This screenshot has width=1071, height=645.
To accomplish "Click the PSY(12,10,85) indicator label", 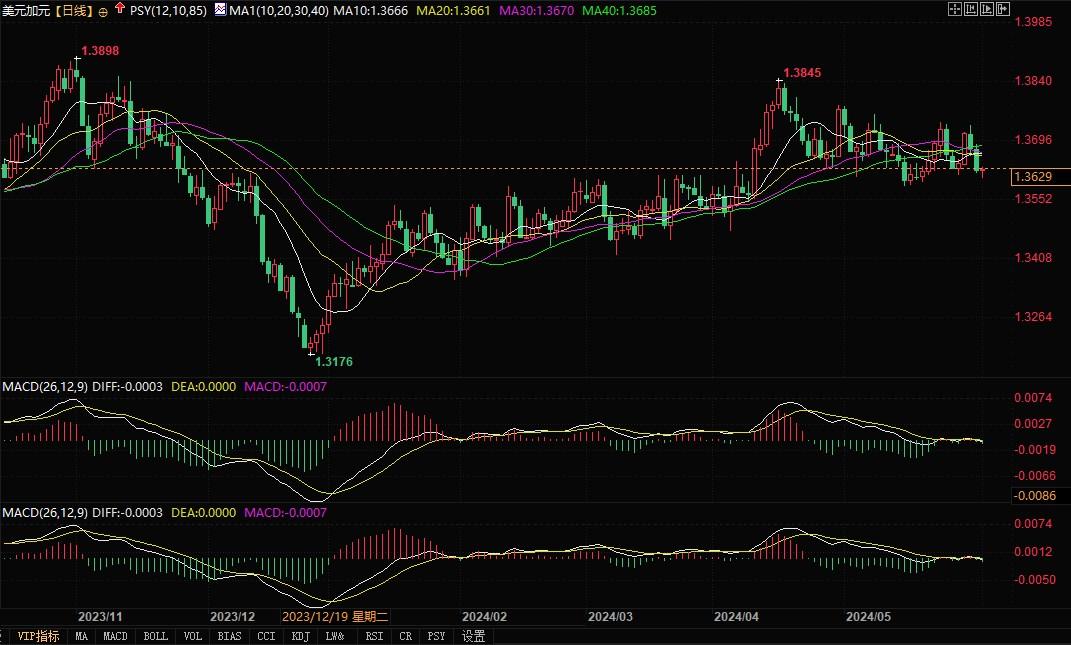I will pyautogui.click(x=168, y=11).
